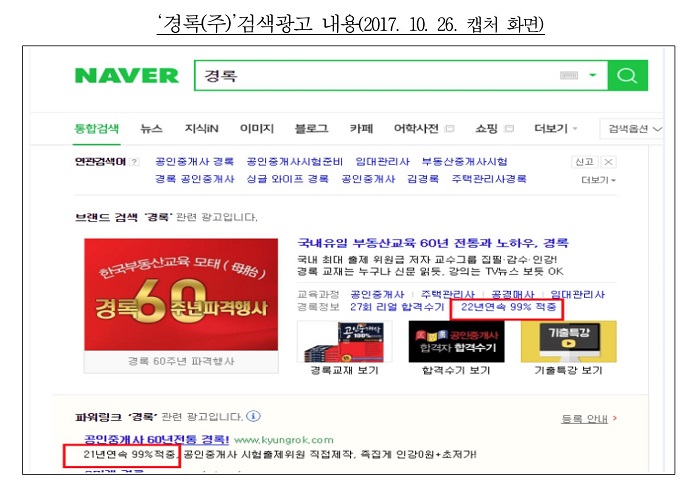Click the standalone related search 임대관리사
This screenshot has height=484, width=700.
tap(382, 162)
